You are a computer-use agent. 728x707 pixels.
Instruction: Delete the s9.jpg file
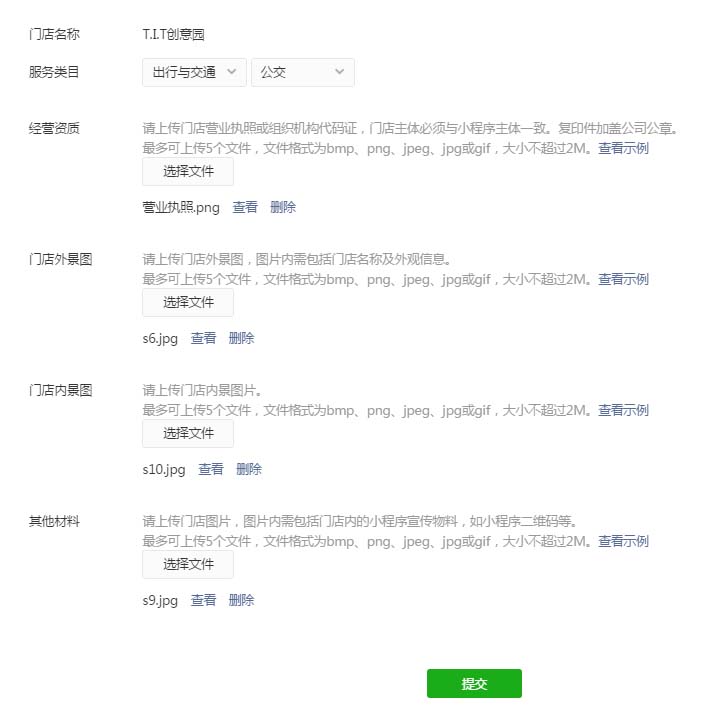pos(241,600)
